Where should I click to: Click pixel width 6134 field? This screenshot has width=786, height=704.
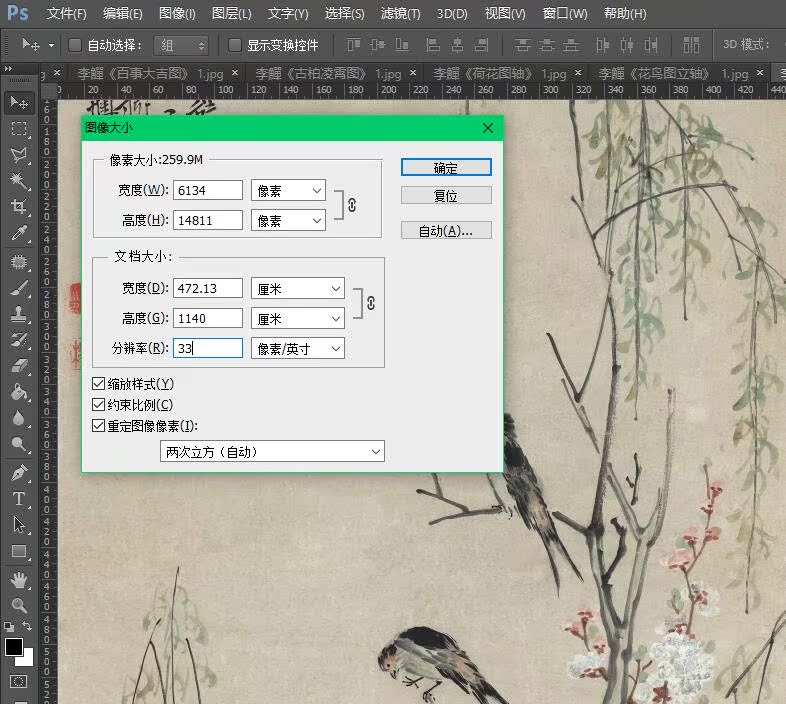point(208,191)
